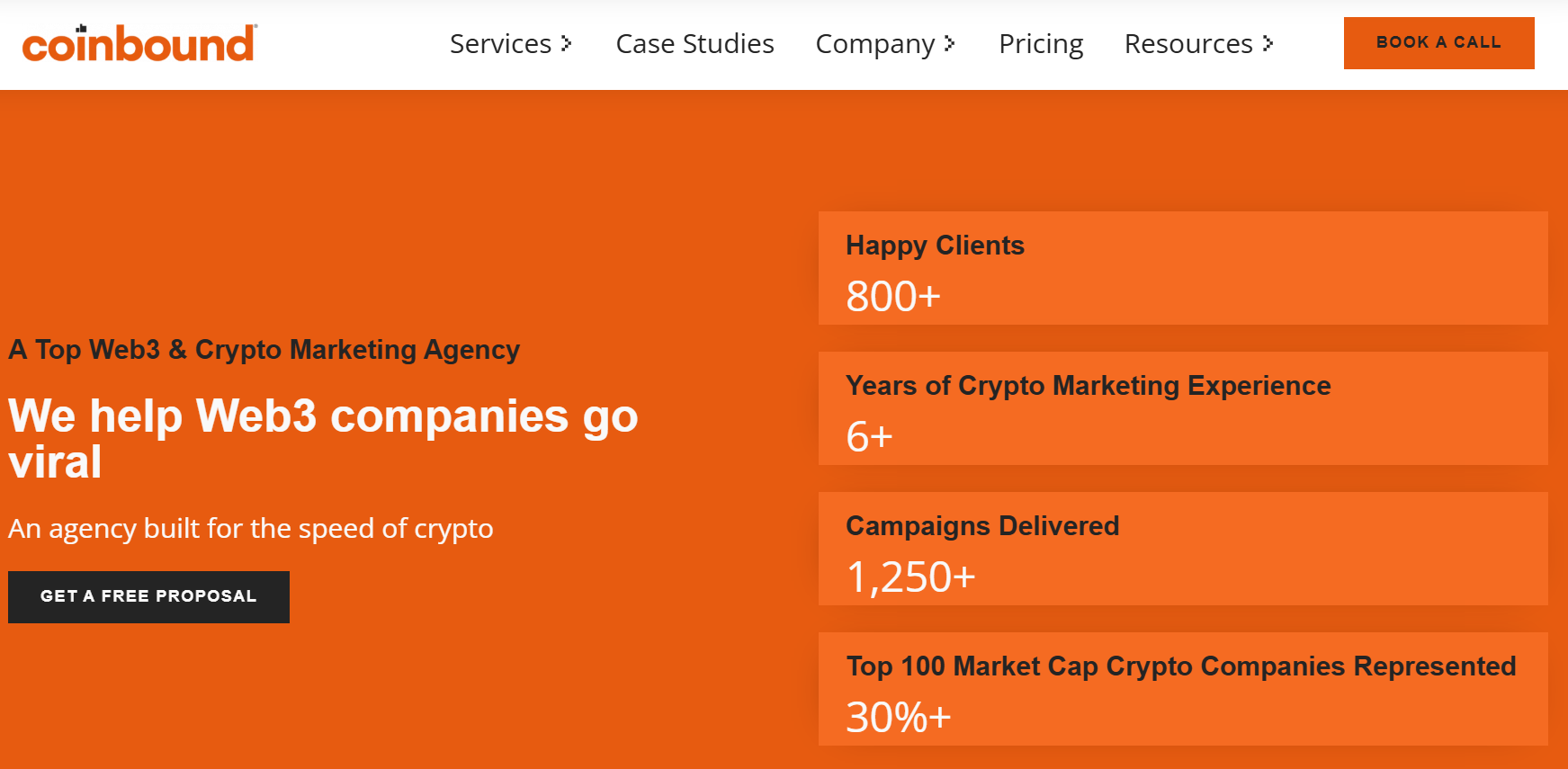Image resolution: width=1568 pixels, height=769 pixels.
Task: Open the Company menu item
Action: 874,43
